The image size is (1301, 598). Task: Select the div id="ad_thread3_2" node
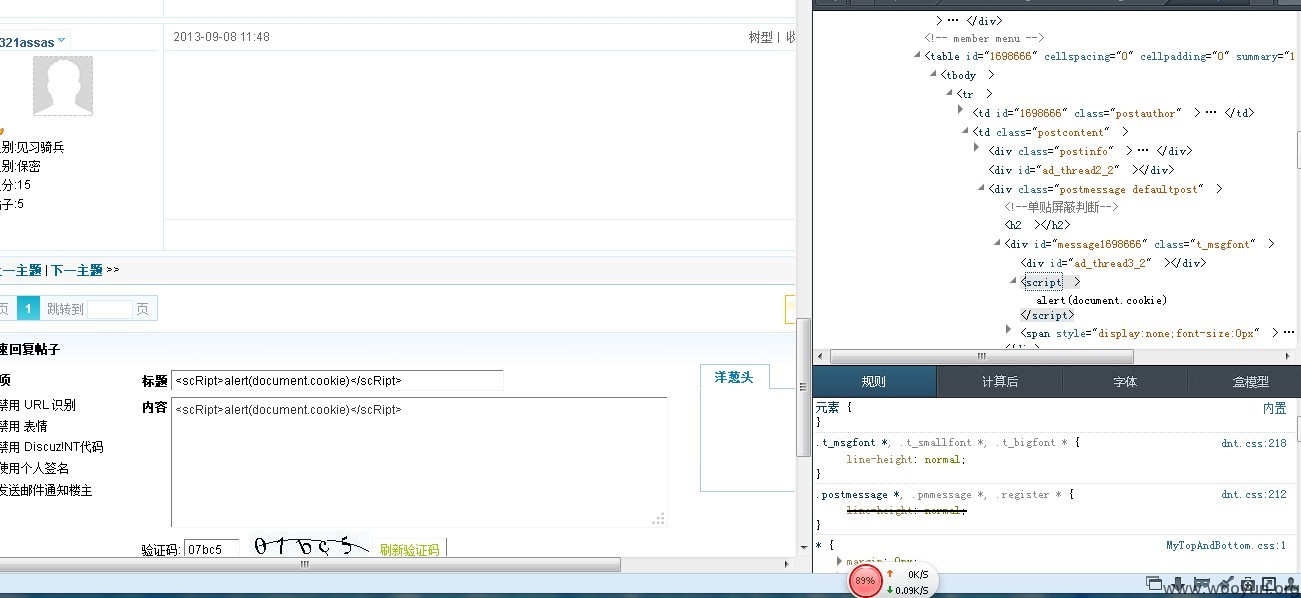[x=1112, y=263]
